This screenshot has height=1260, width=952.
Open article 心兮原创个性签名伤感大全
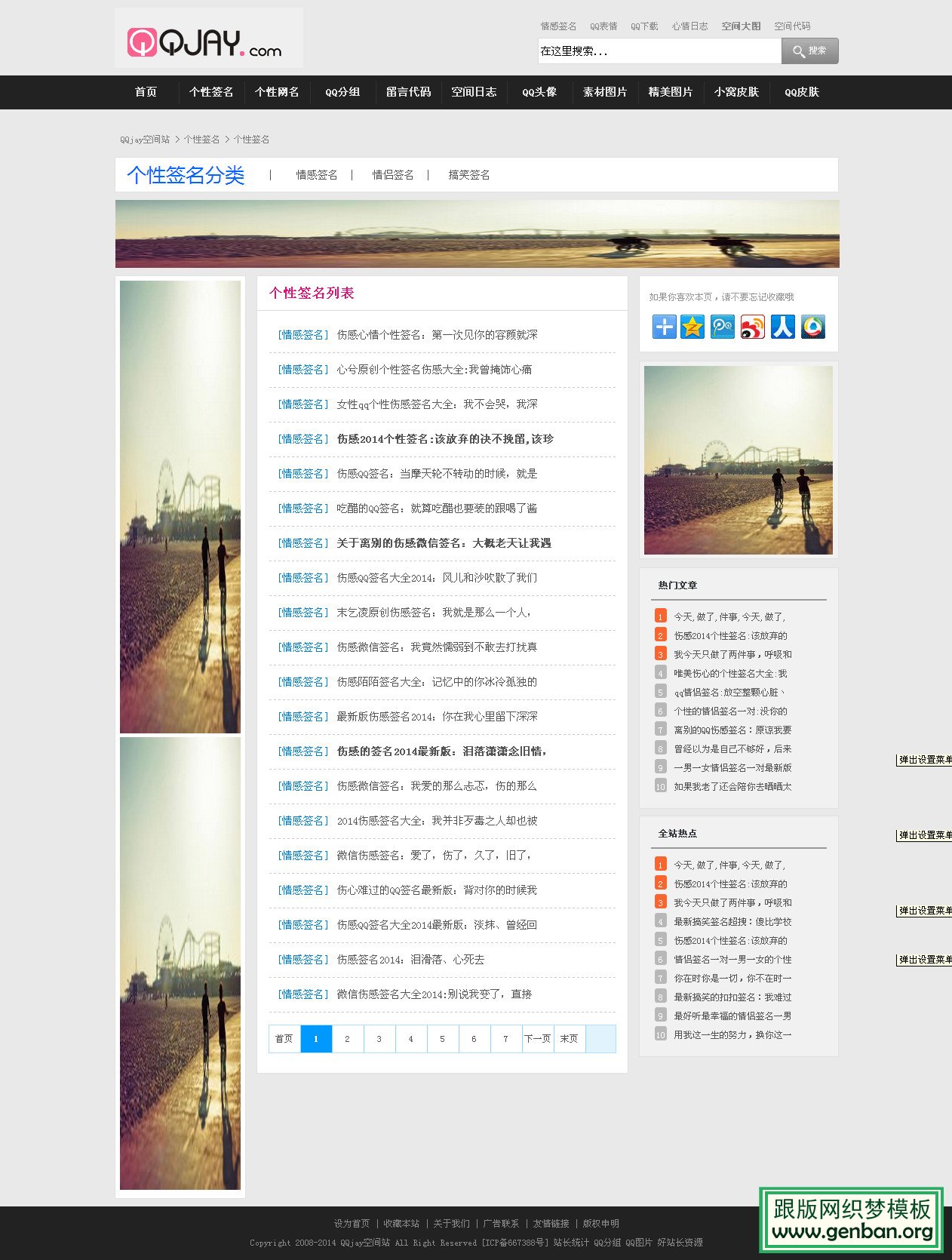(434, 370)
